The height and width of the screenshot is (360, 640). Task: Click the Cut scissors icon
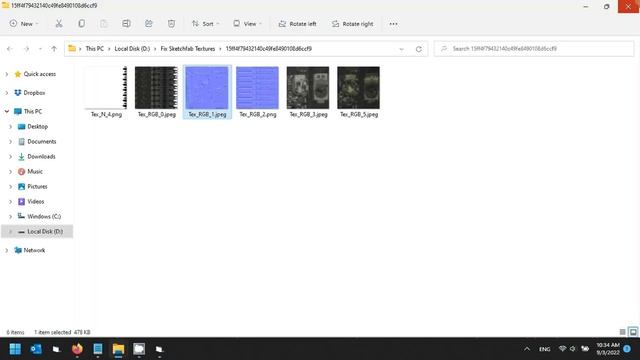point(59,24)
